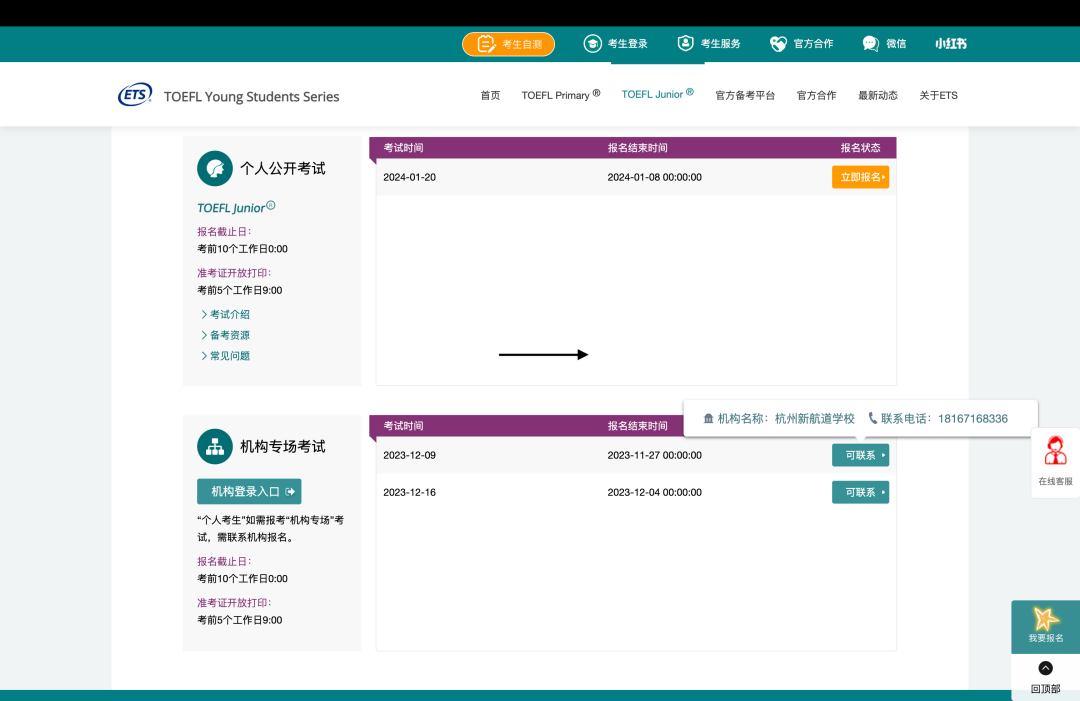Click the 小红书 icon in top bar
The width and height of the screenshot is (1080, 701).
pyautogui.click(x=950, y=44)
